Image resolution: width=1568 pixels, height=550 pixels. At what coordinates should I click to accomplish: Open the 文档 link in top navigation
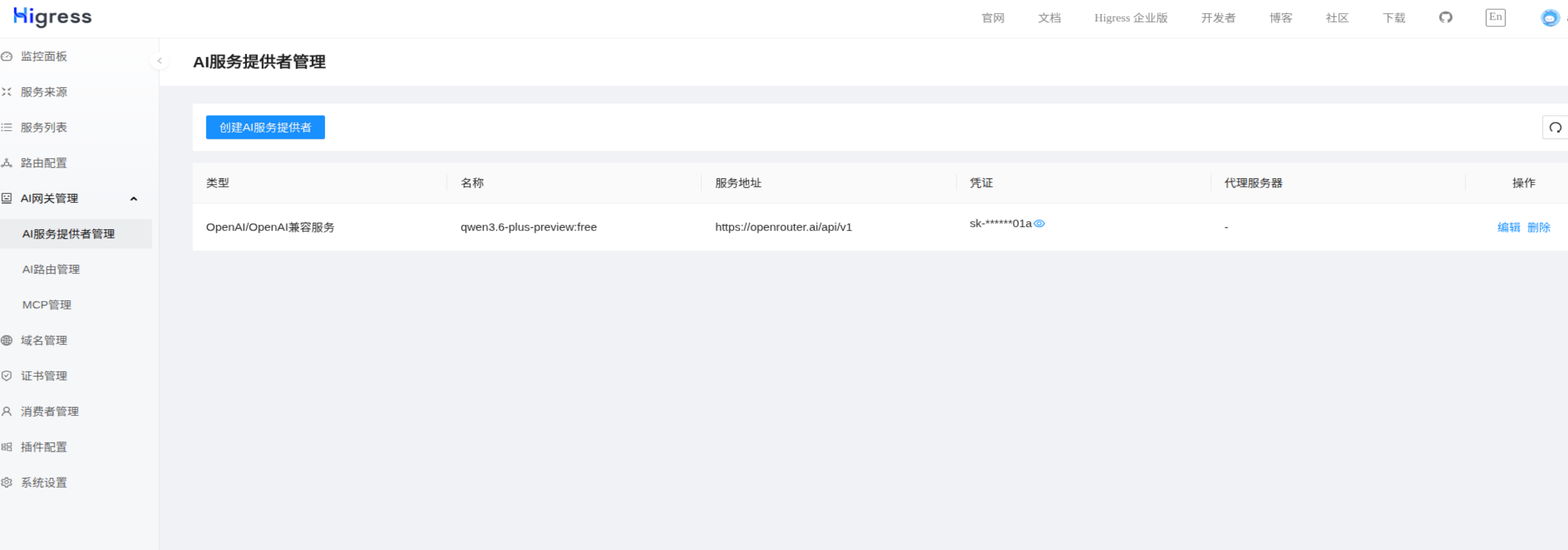1049,18
